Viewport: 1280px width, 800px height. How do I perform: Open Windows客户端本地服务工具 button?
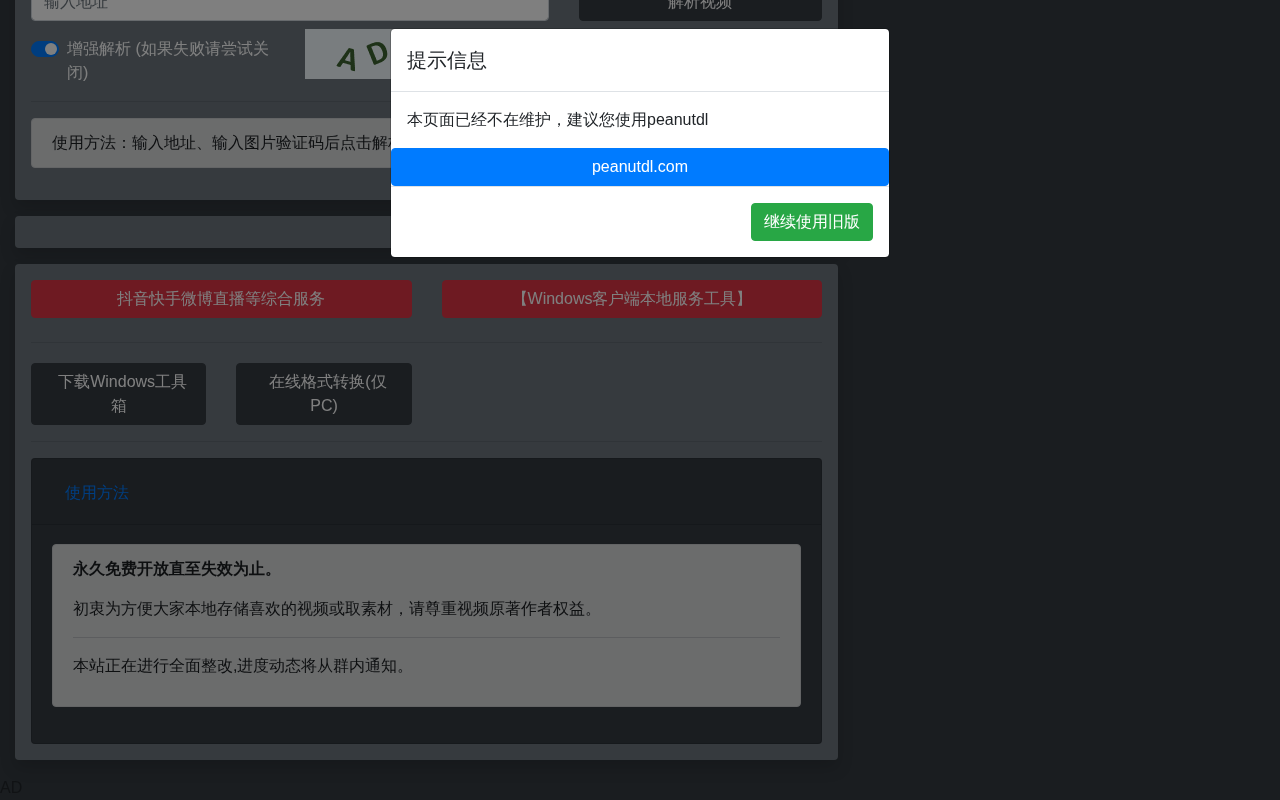click(x=632, y=299)
